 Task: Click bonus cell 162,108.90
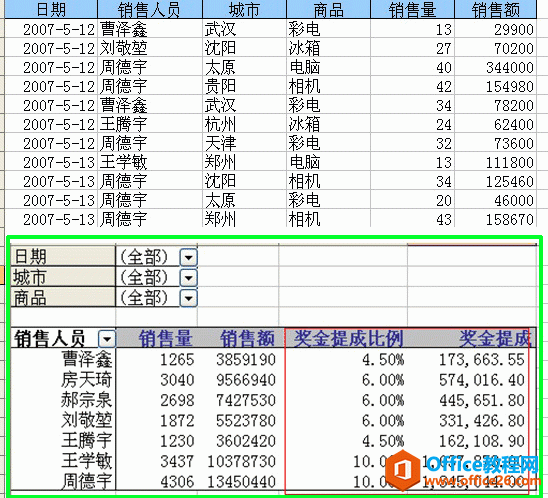point(482,441)
